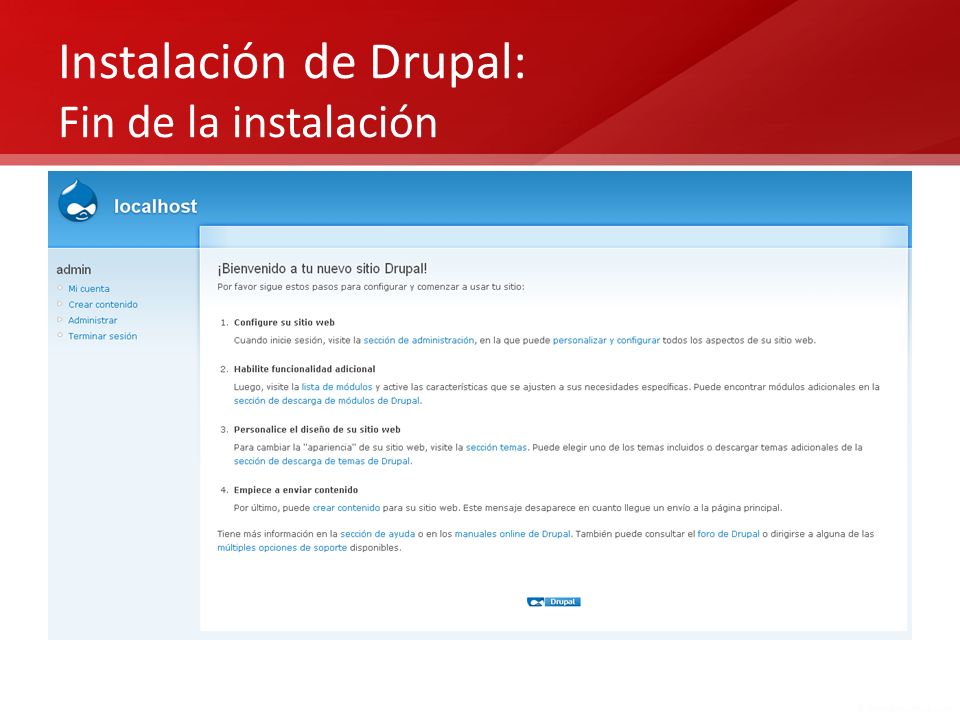This screenshot has width=960, height=720.
Task: Open sección de descarga de módulos link
Action: point(327,401)
